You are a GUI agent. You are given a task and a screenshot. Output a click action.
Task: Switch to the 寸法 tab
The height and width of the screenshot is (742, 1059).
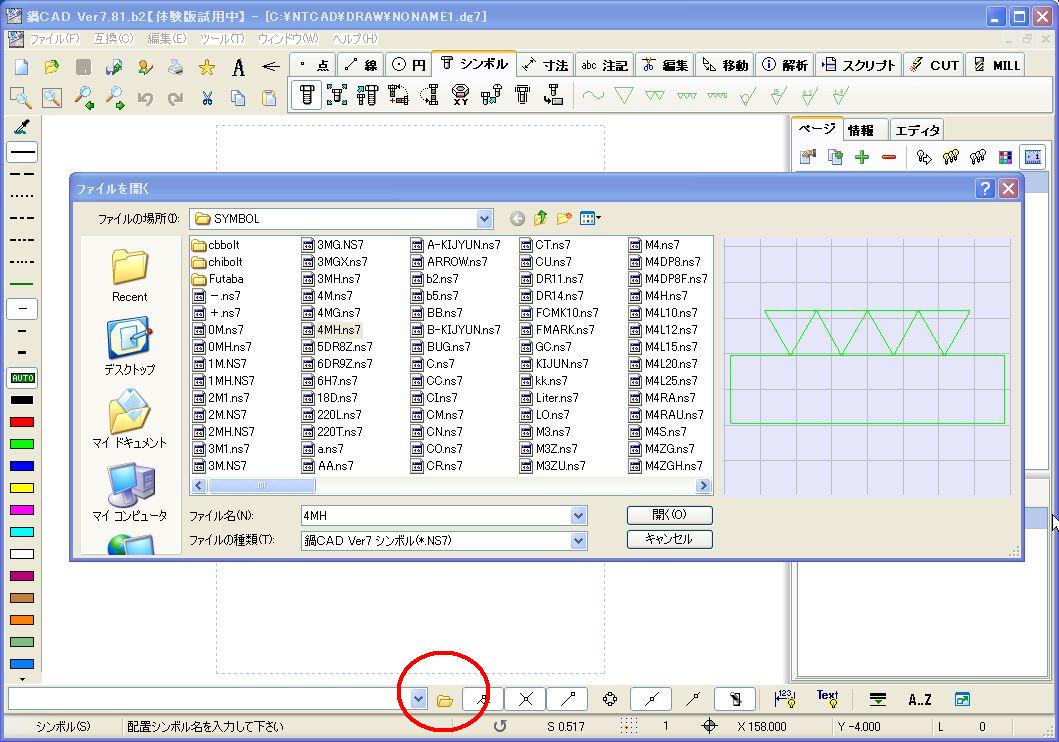(546, 65)
